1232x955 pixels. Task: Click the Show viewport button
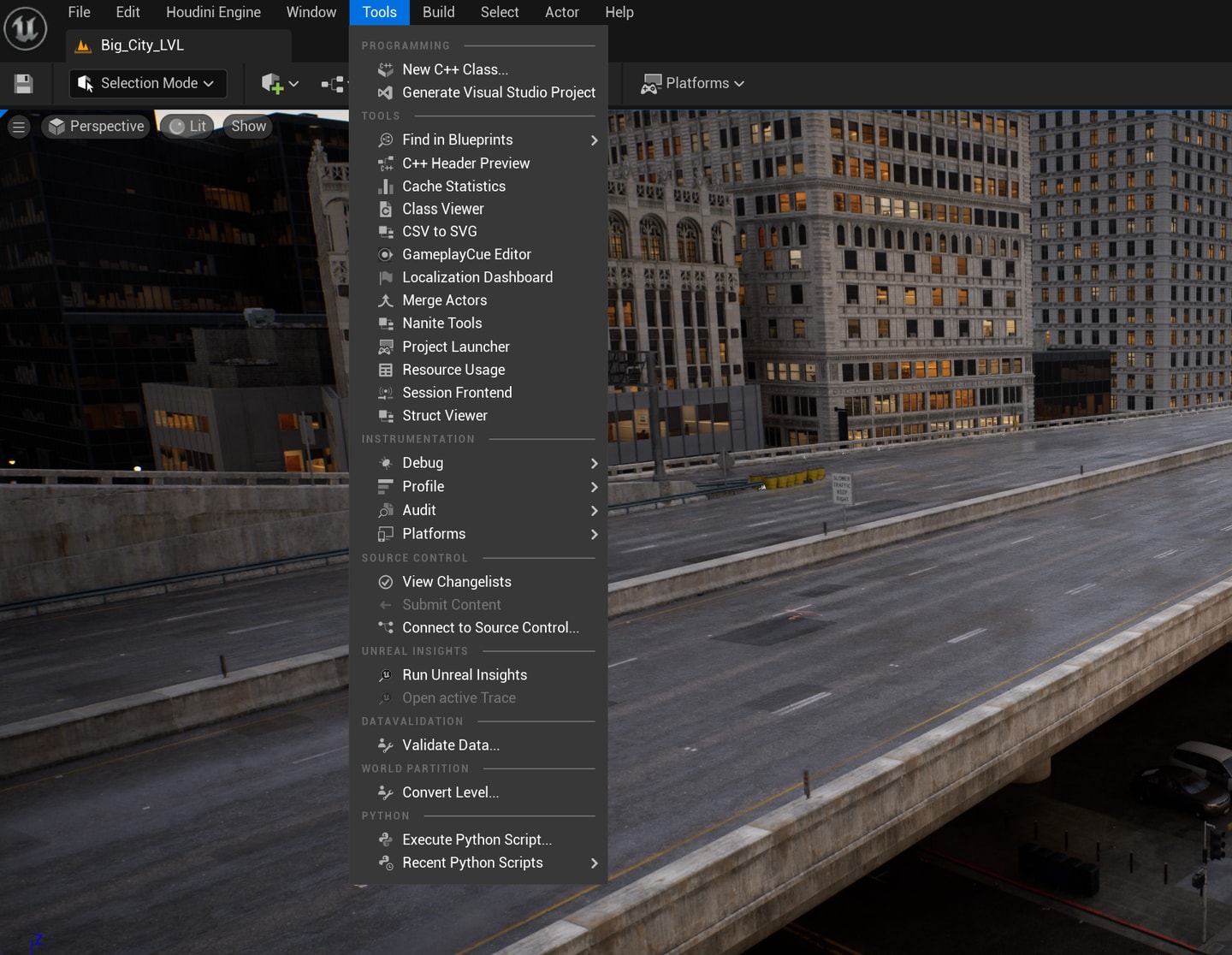point(248,127)
